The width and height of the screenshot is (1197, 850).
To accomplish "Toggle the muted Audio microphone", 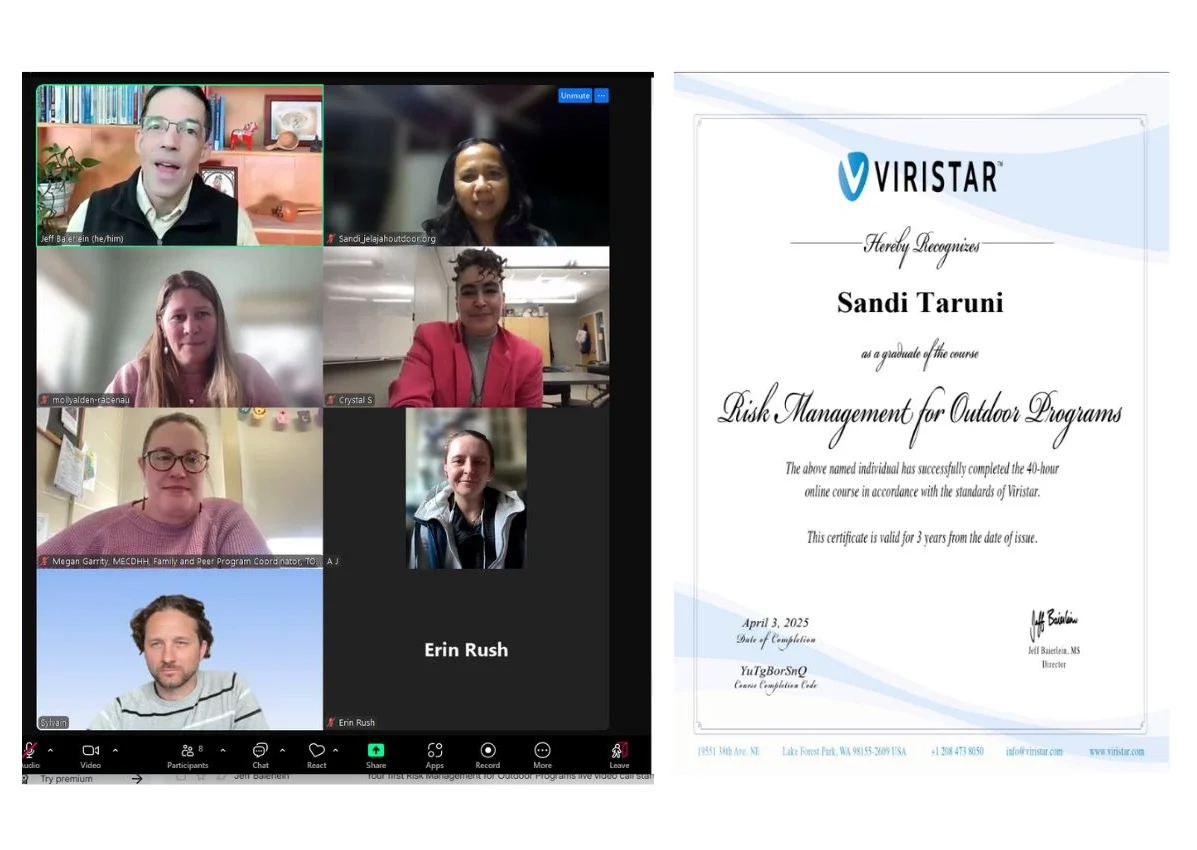I will 29,750.
